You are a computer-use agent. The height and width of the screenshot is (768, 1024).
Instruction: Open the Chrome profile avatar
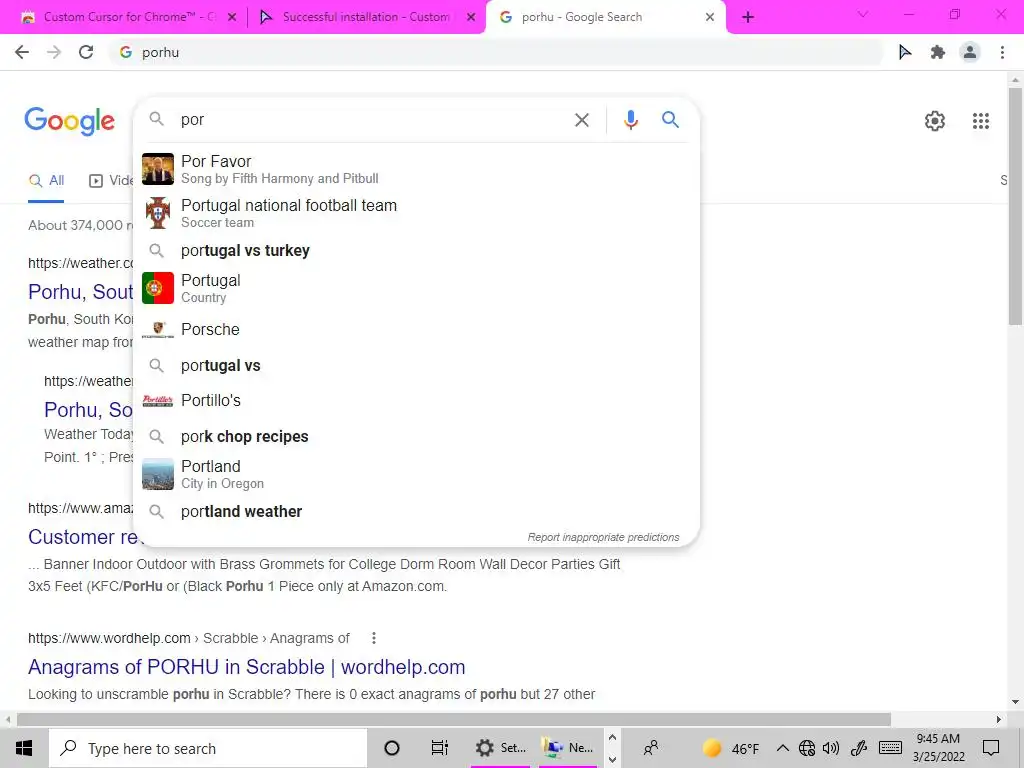point(970,52)
